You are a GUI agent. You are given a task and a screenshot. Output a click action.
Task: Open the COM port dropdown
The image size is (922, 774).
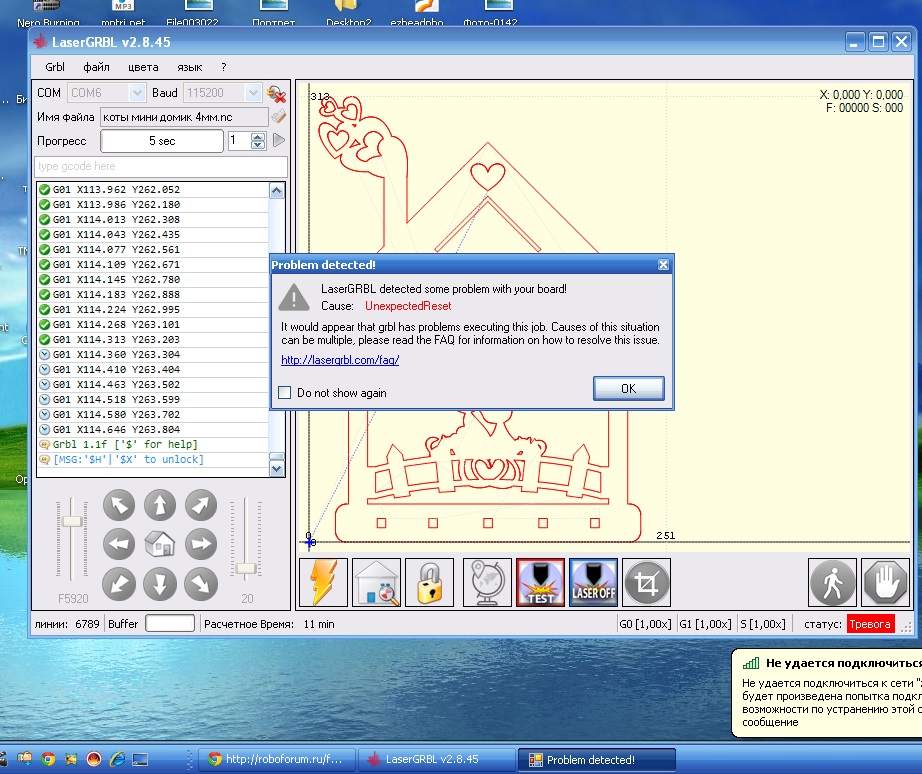(137, 93)
